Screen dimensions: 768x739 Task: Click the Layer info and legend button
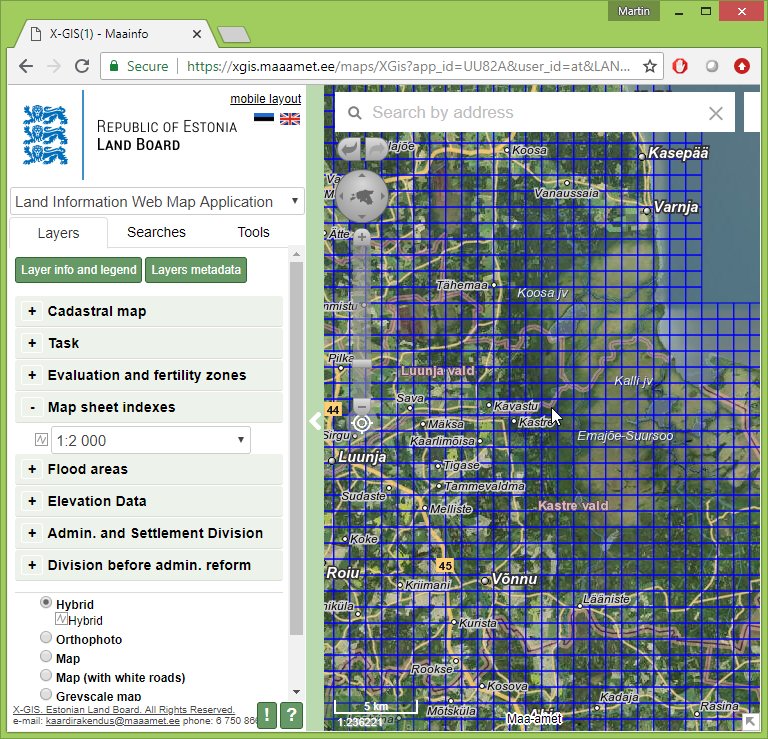pos(79,270)
